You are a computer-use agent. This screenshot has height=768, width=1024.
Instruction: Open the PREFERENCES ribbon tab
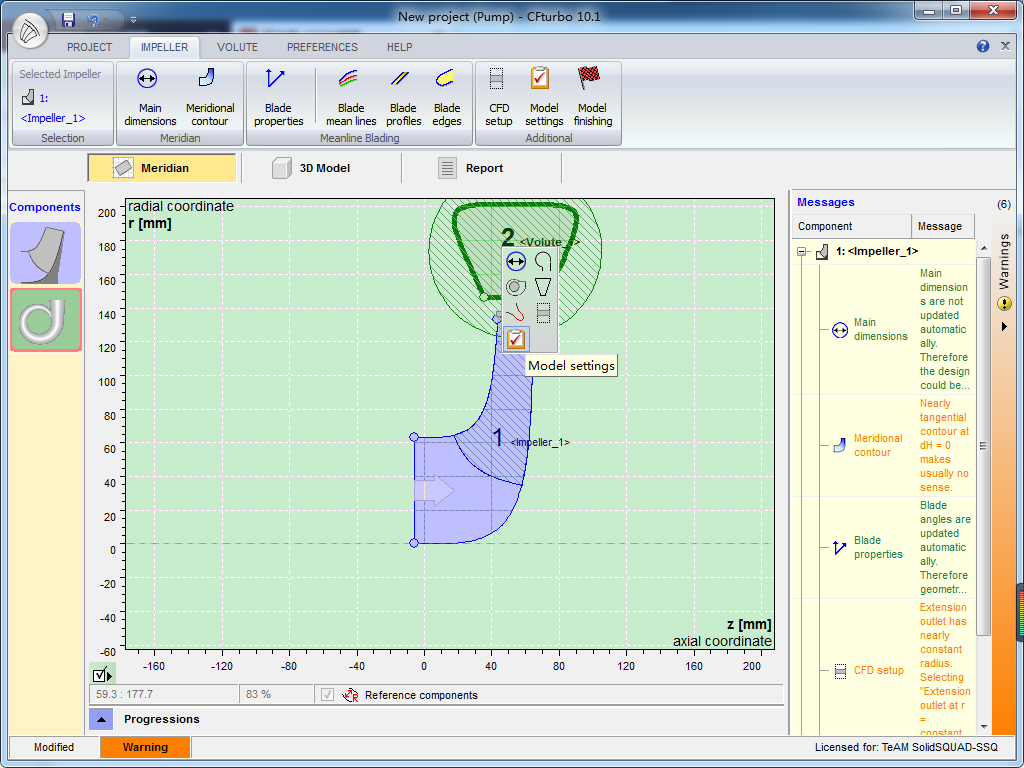(322, 47)
